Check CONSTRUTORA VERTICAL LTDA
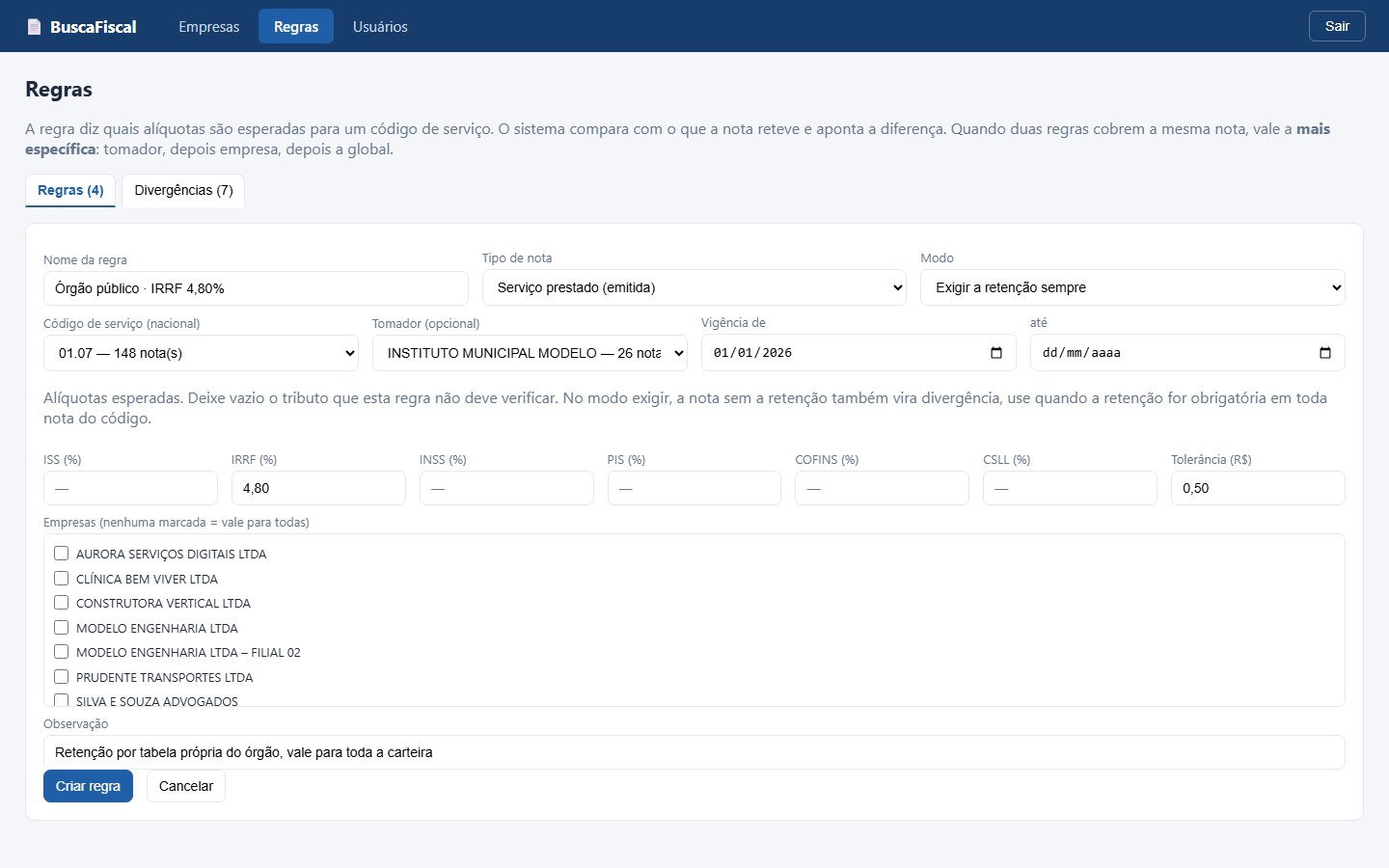This screenshot has width=1389, height=868. 62,603
